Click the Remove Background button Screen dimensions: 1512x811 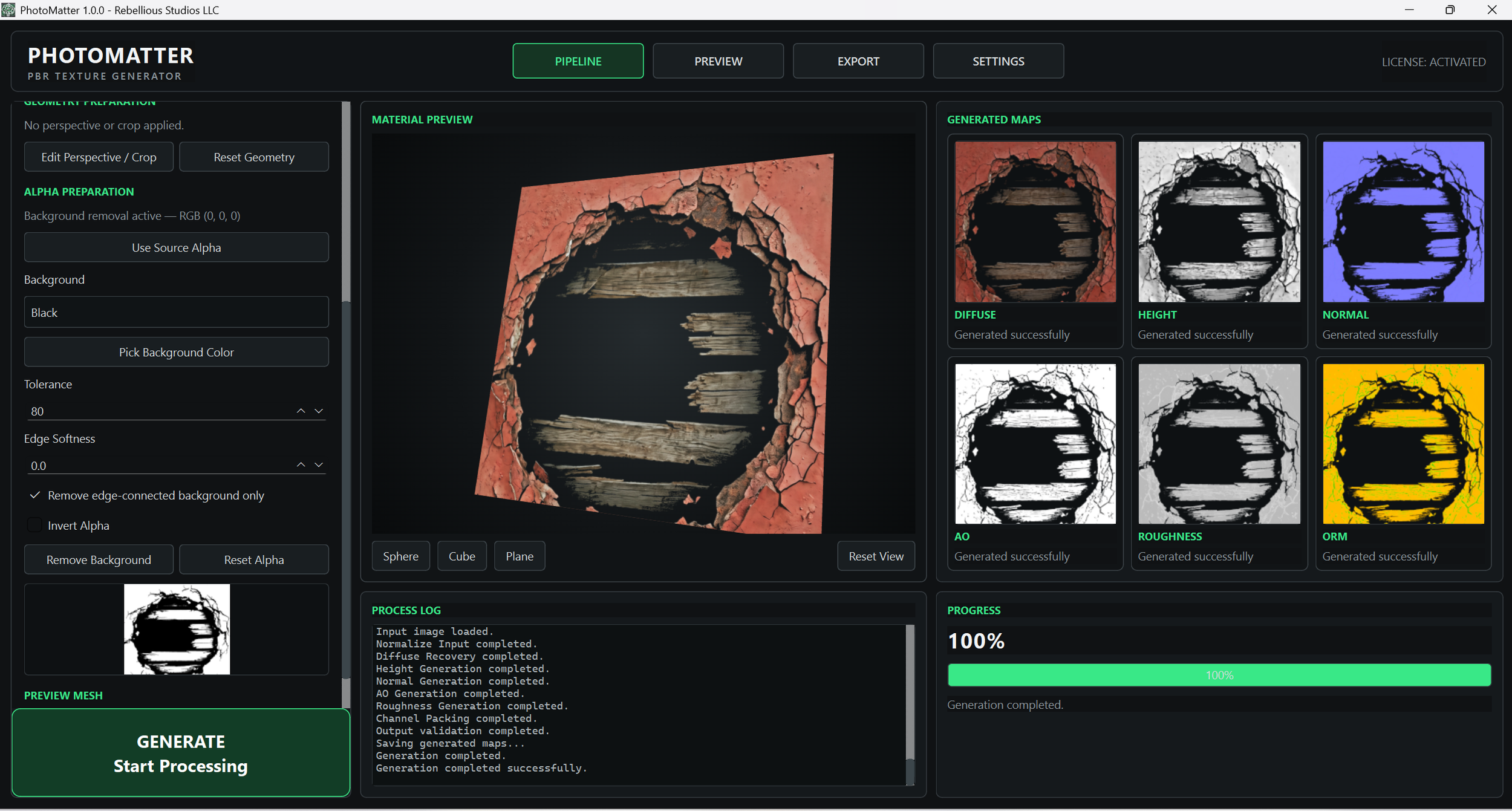(x=99, y=560)
